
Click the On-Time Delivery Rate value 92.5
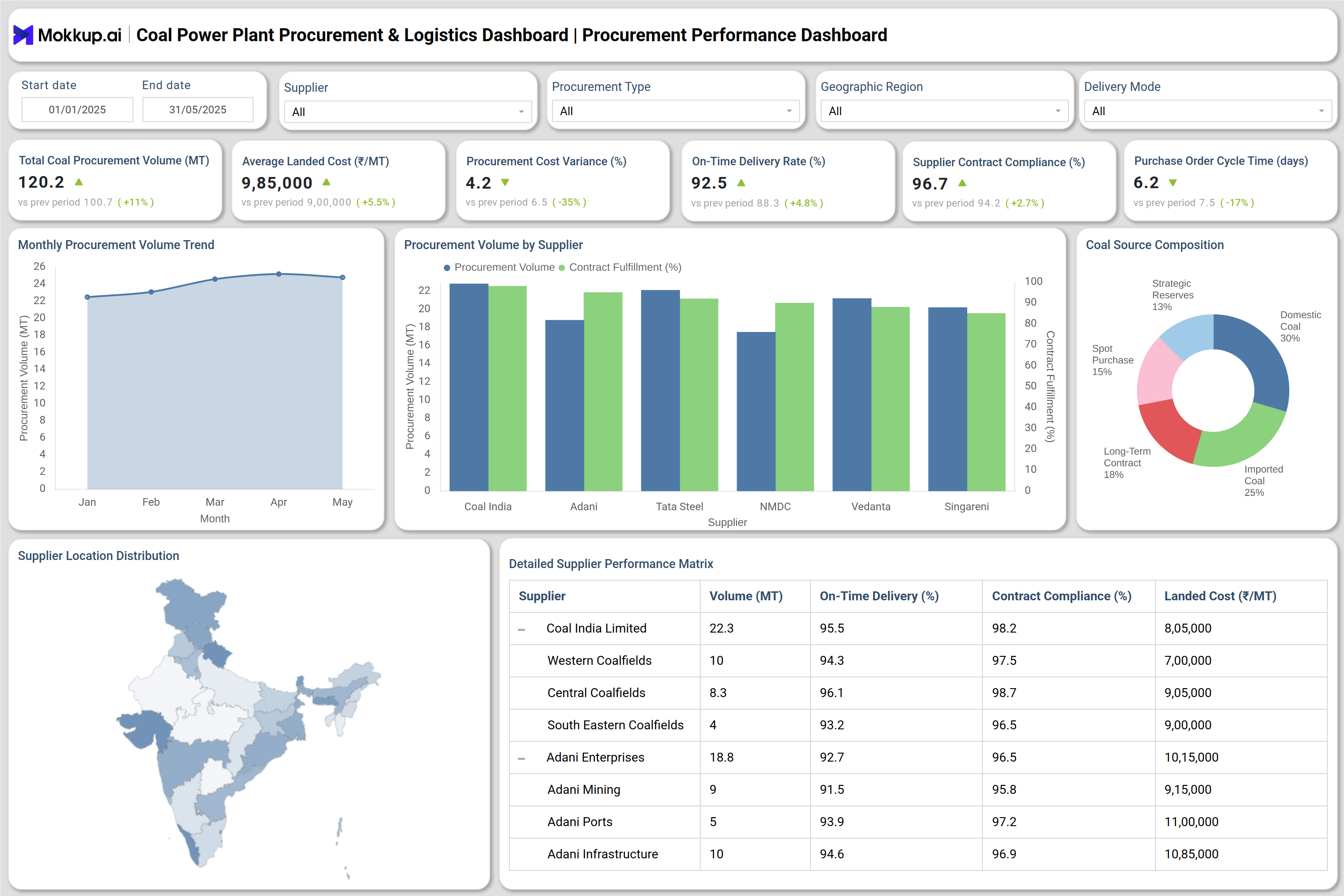(x=709, y=183)
